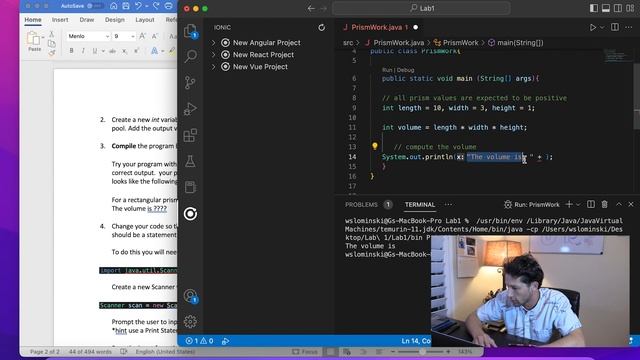The height and width of the screenshot is (360, 640).
Task: Switch to Word Layout tab
Action: tap(145, 20)
